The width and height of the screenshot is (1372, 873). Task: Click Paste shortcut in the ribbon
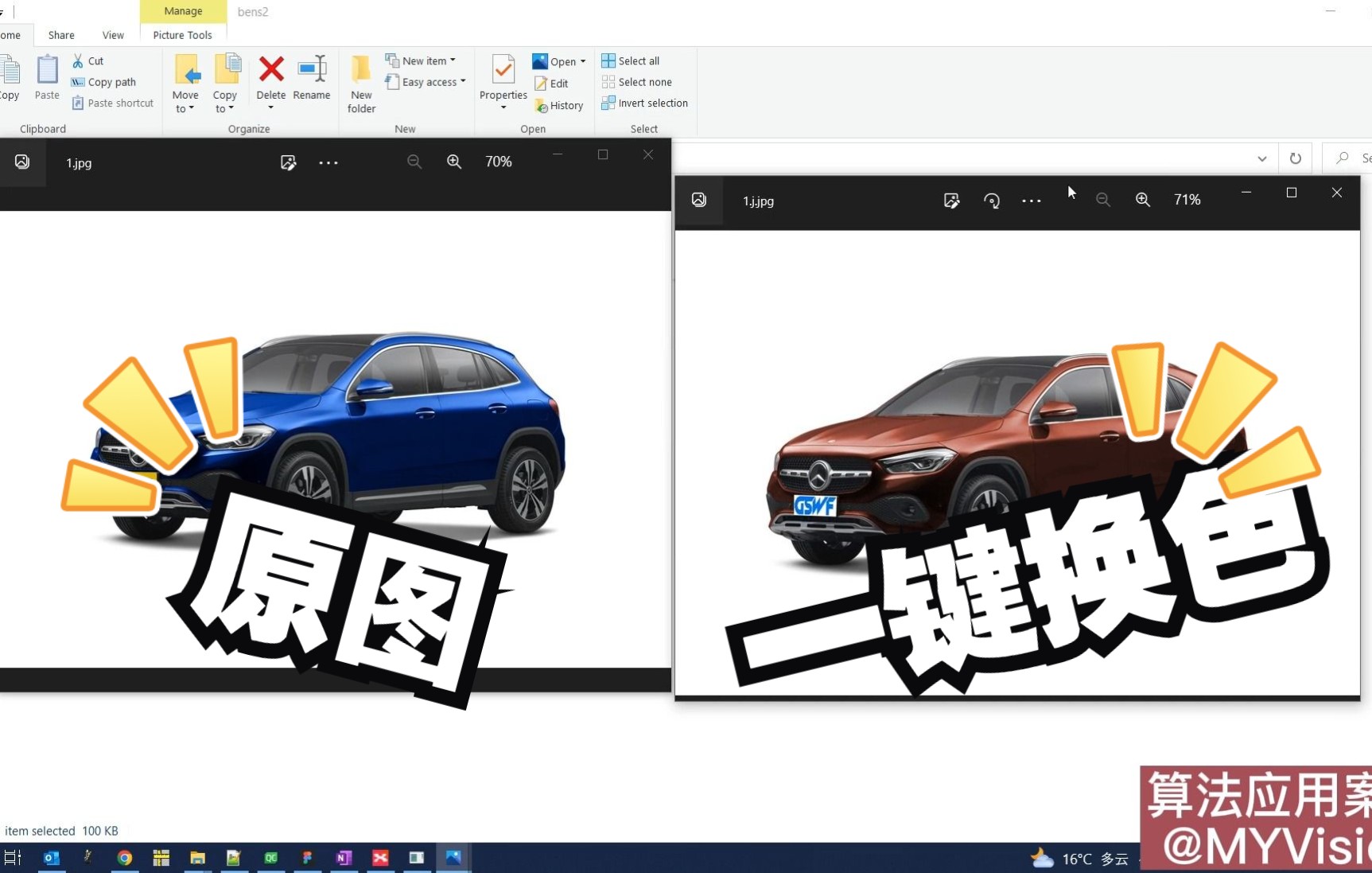(x=112, y=103)
